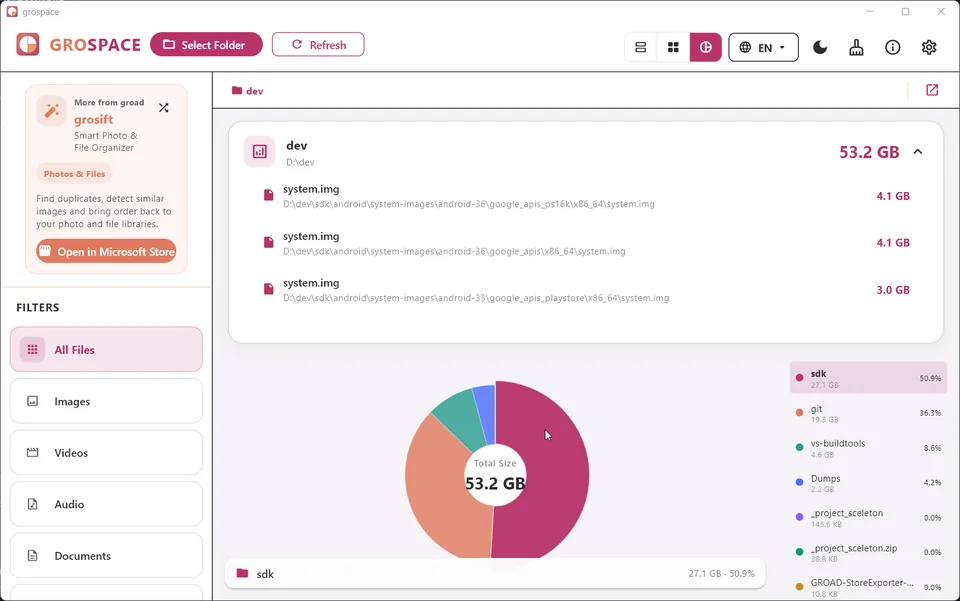Open the info about icon
The image size is (960, 601).
coord(893,47)
